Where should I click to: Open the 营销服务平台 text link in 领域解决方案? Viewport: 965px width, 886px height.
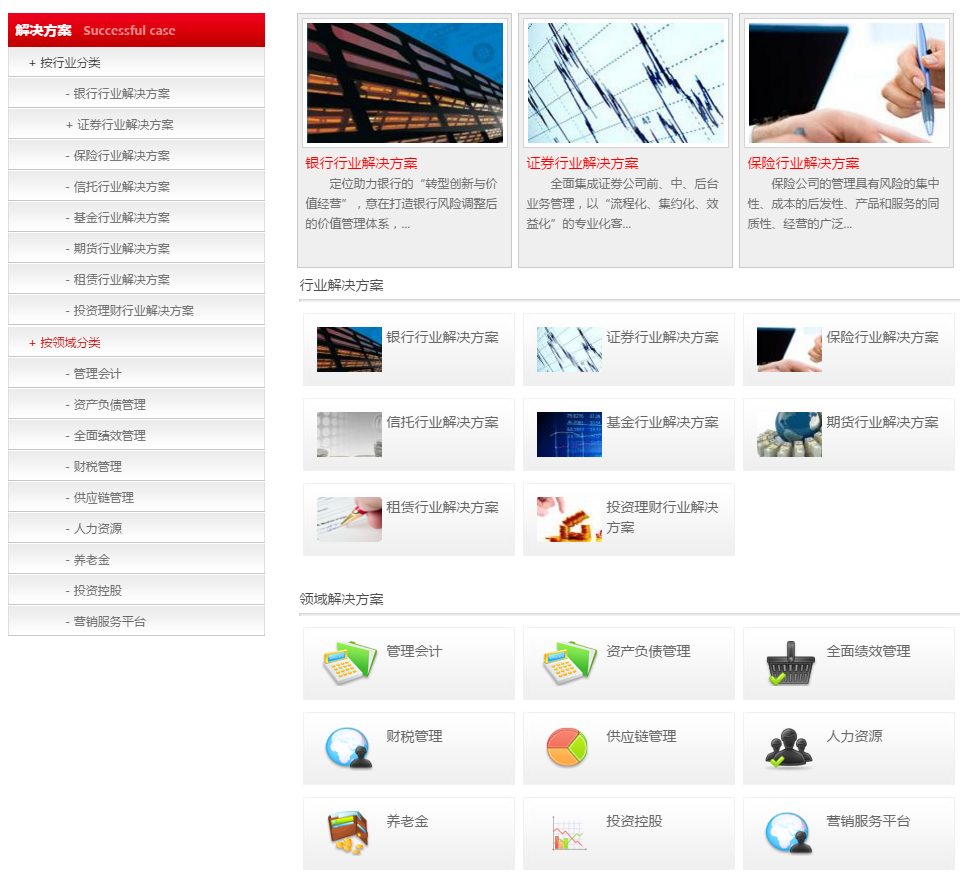[868, 821]
